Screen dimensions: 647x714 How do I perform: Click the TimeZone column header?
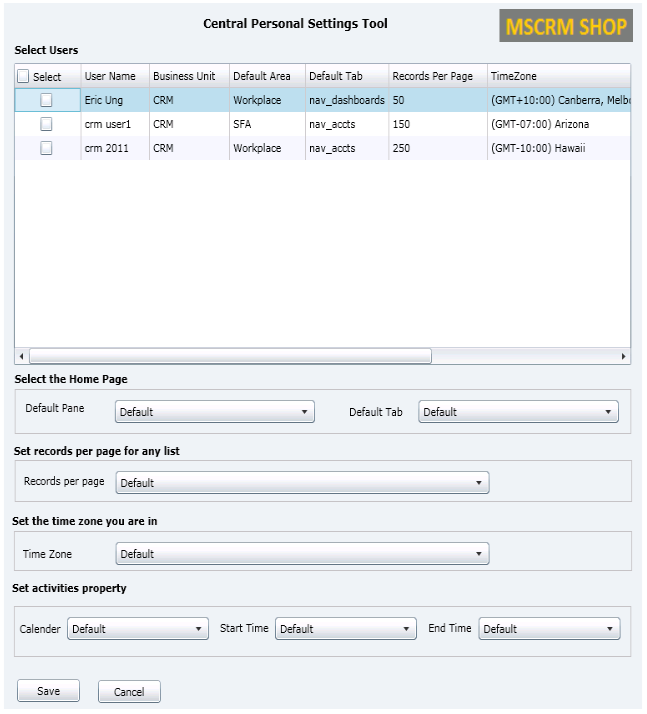[513, 76]
